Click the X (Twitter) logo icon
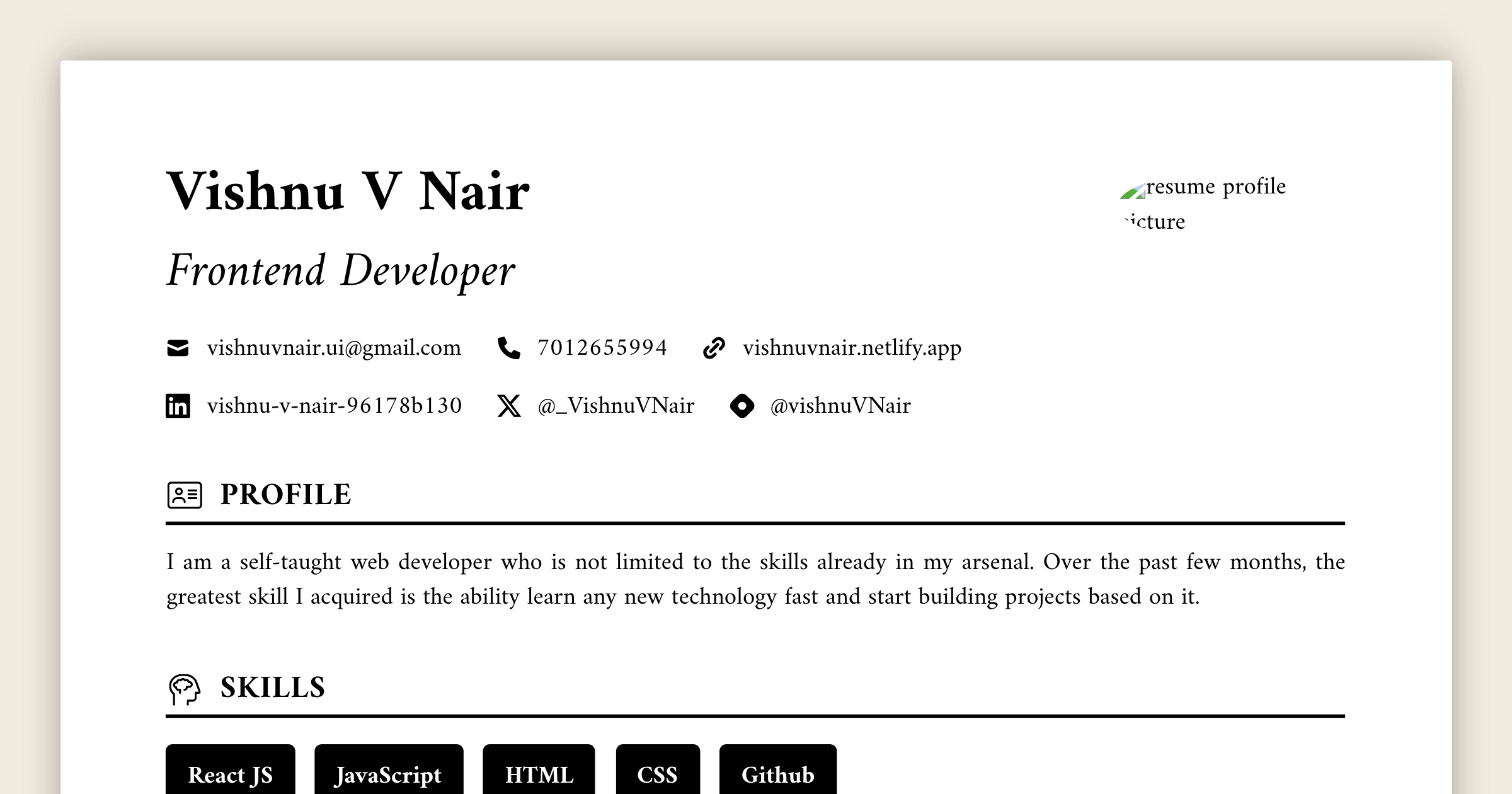 point(508,406)
